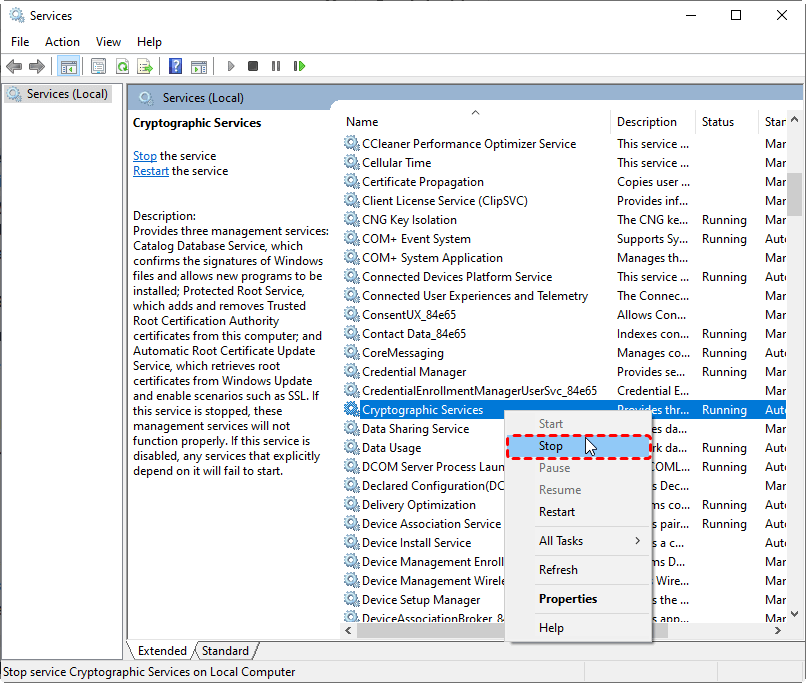The width and height of the screenshot is (806, 683).
Task: Select Properties in the context menu
Action: click(x=567, y=599)
